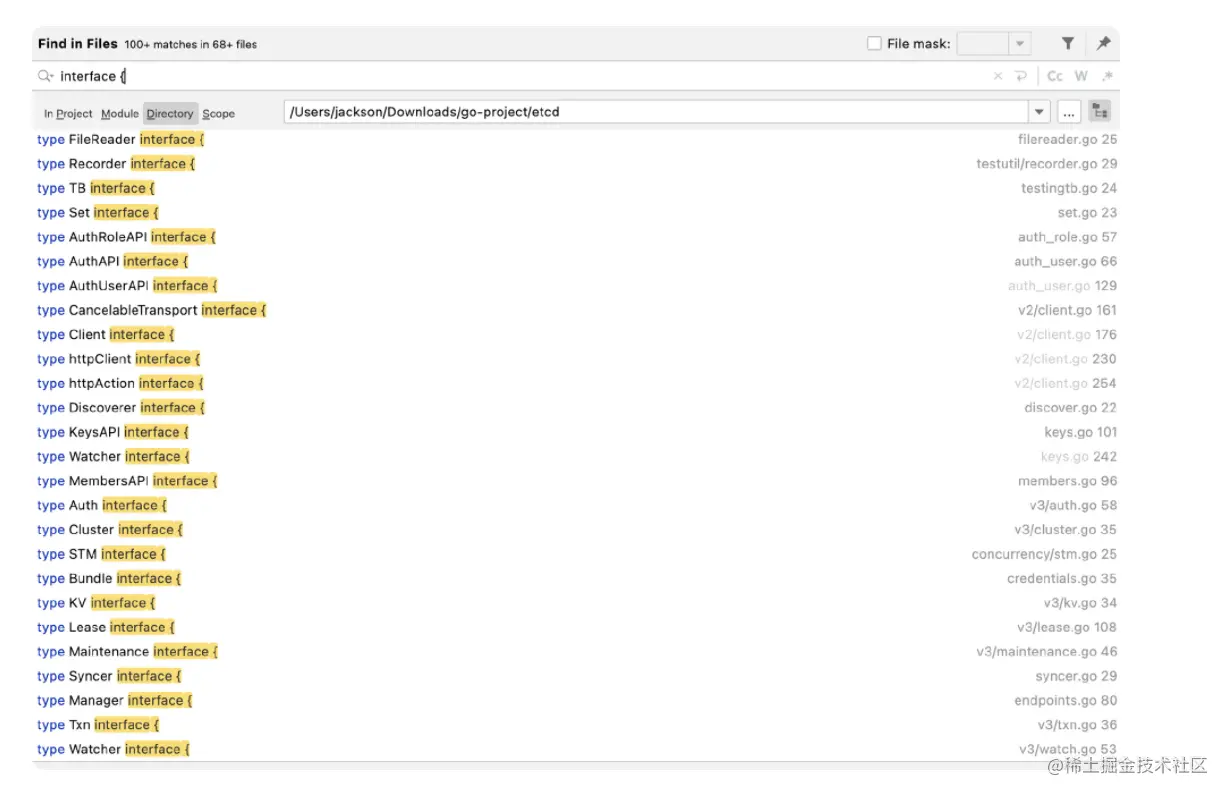
Task: Switch to In Project scope tab
Action: coord(68,114)
